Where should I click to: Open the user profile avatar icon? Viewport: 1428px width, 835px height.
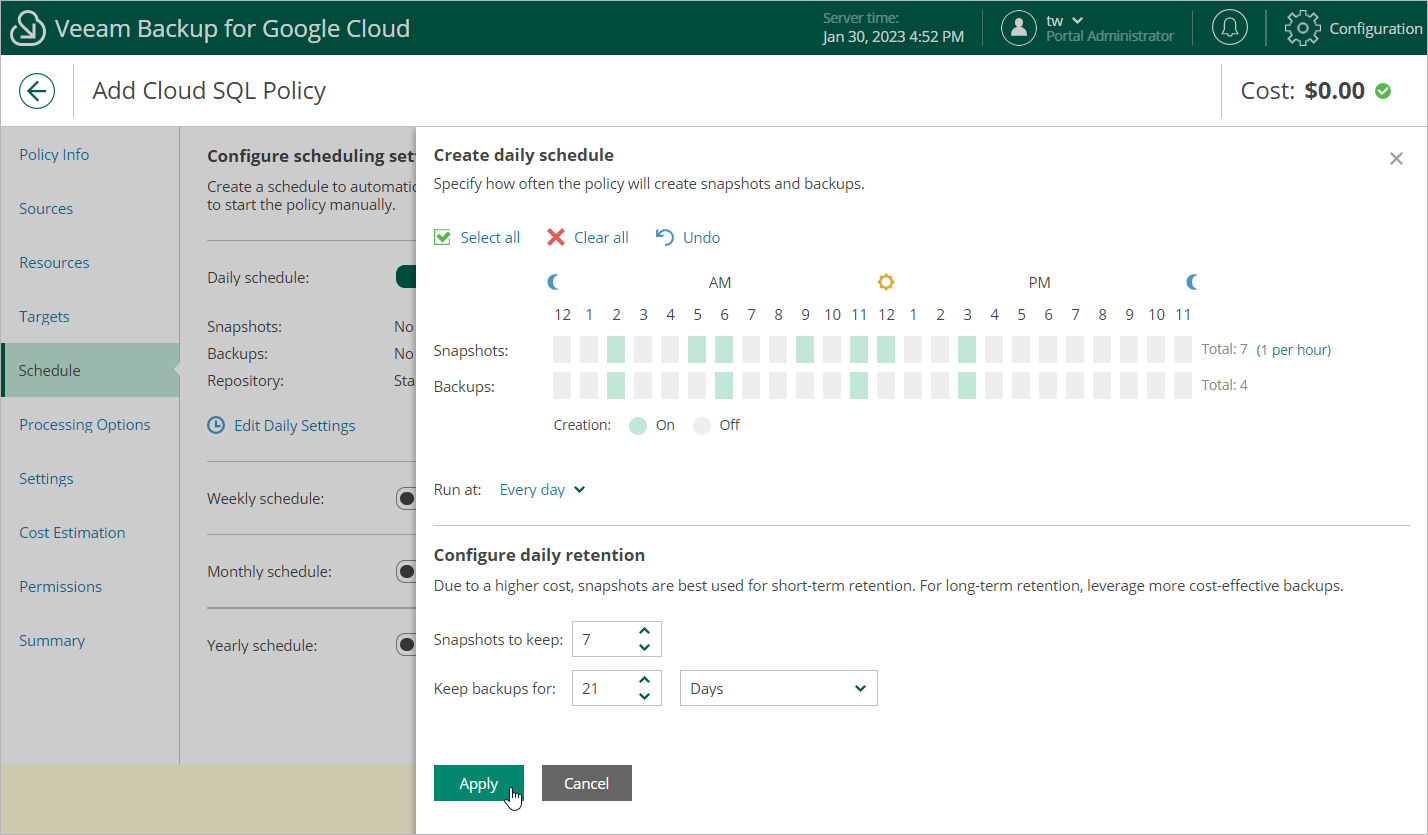1019,28
